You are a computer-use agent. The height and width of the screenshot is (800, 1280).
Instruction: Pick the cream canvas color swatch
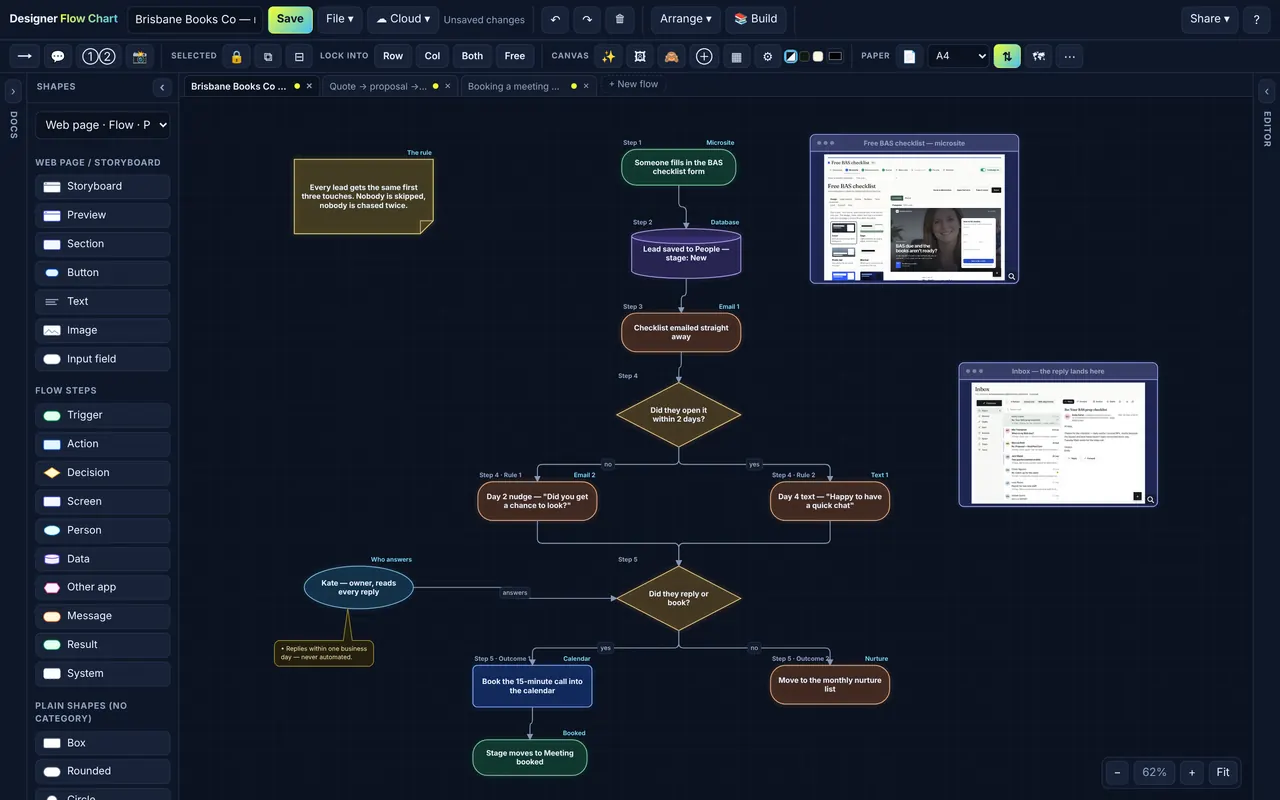pos(818,56)
